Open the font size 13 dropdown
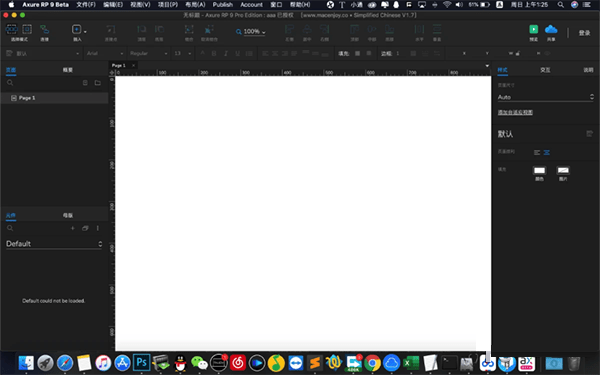This screenshot has width=600, height=375. (x=183, y=53)
